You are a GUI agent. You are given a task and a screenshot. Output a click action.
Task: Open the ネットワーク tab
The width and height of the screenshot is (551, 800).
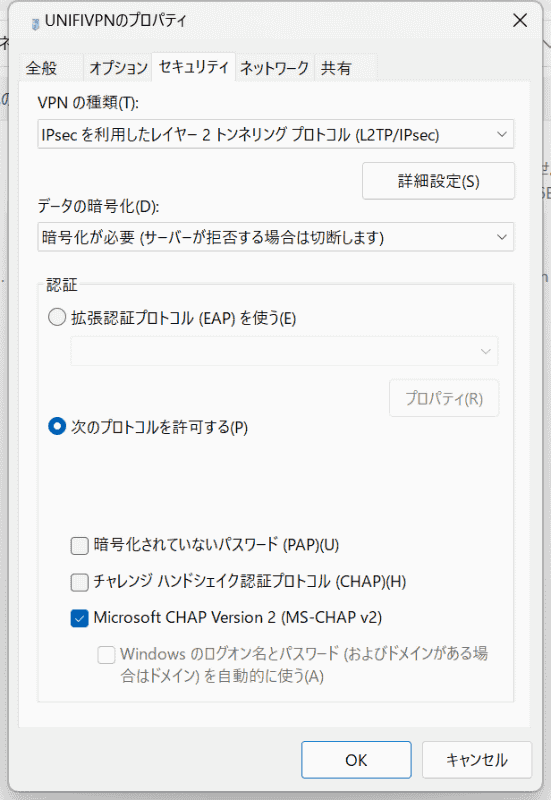click(274, 68)
